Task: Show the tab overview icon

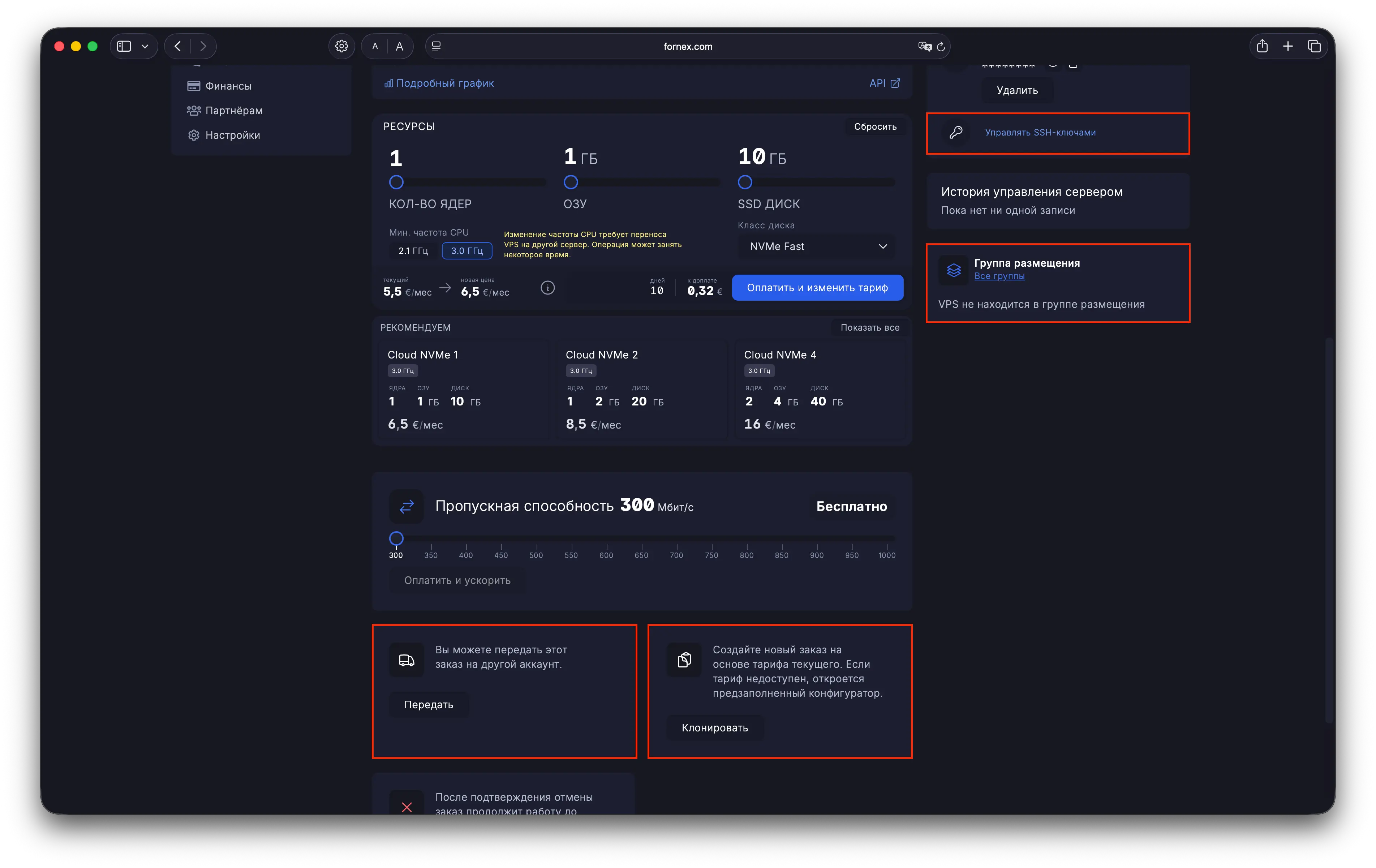Action: click(x=1314, y=46)
